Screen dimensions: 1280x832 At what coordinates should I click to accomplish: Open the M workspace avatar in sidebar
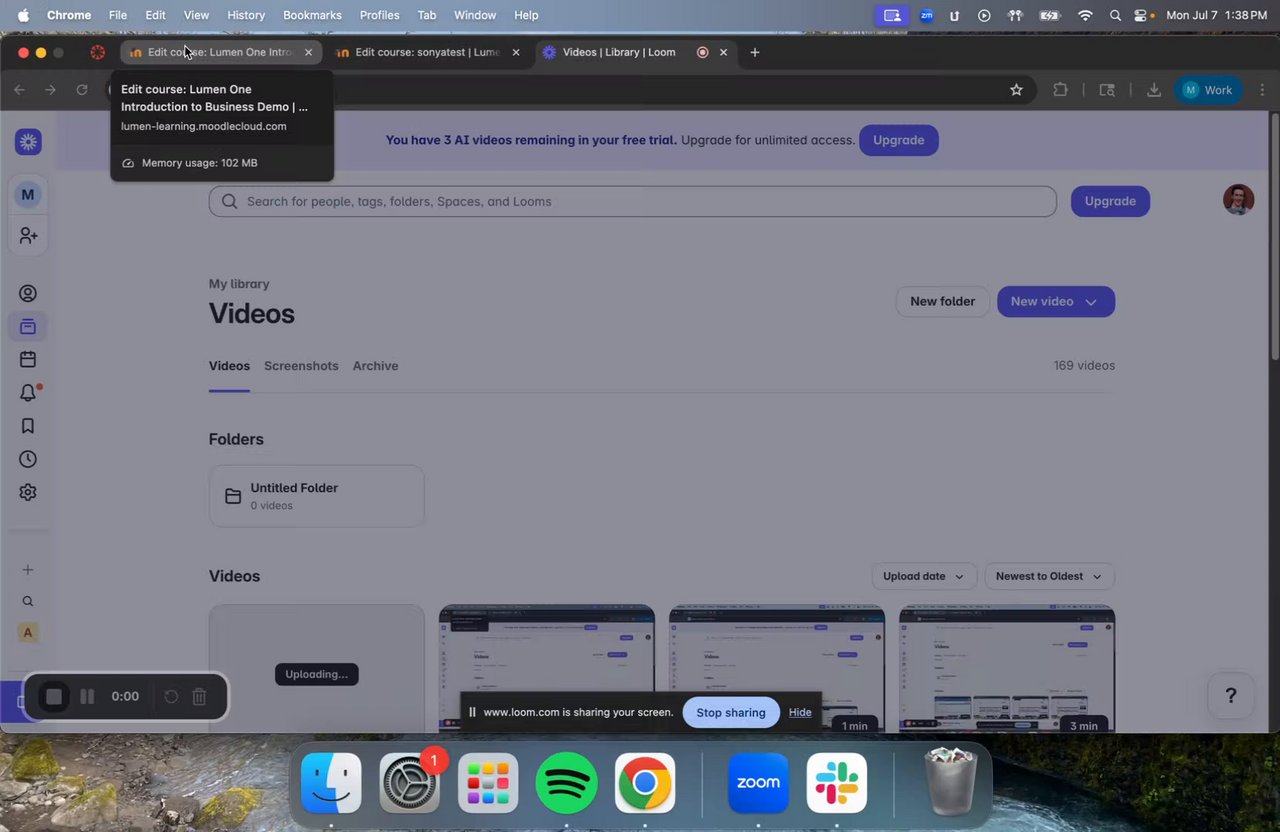point(28,195)
